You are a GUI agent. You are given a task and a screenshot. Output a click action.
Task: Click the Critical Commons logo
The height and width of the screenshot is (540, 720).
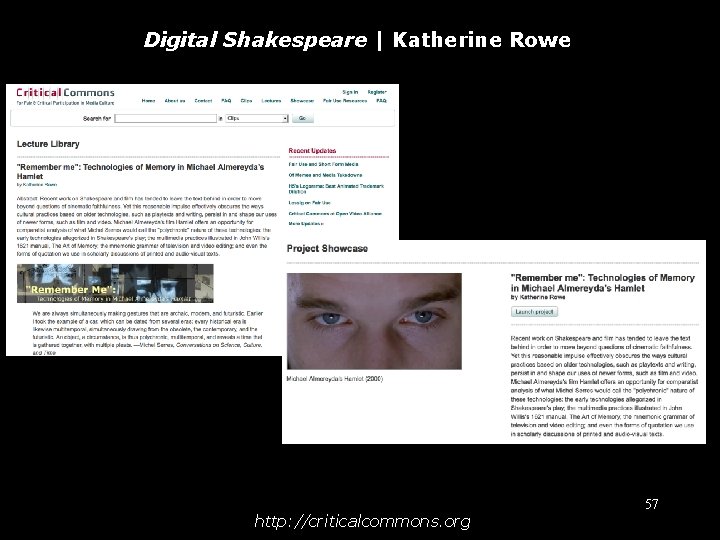pyautogui.click(x=65, y=93)
